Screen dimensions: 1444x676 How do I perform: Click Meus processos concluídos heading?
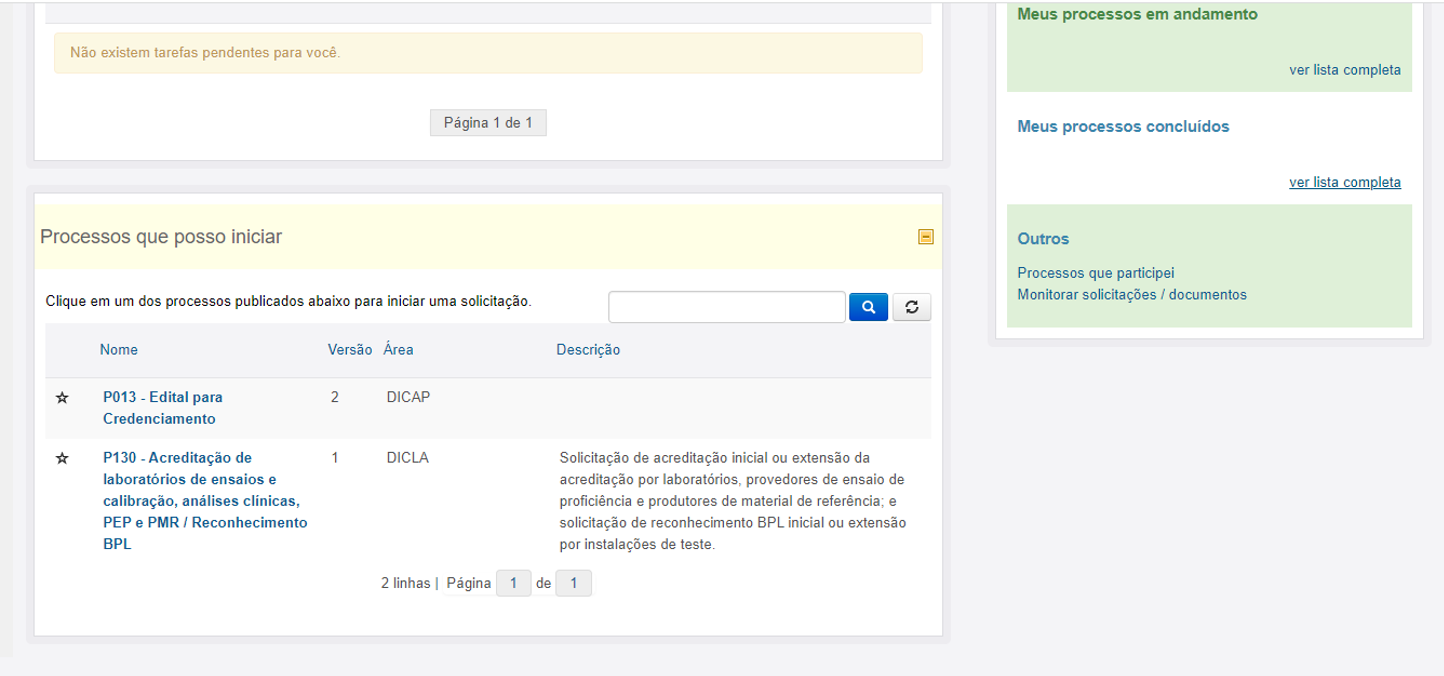click(1123, 127)
